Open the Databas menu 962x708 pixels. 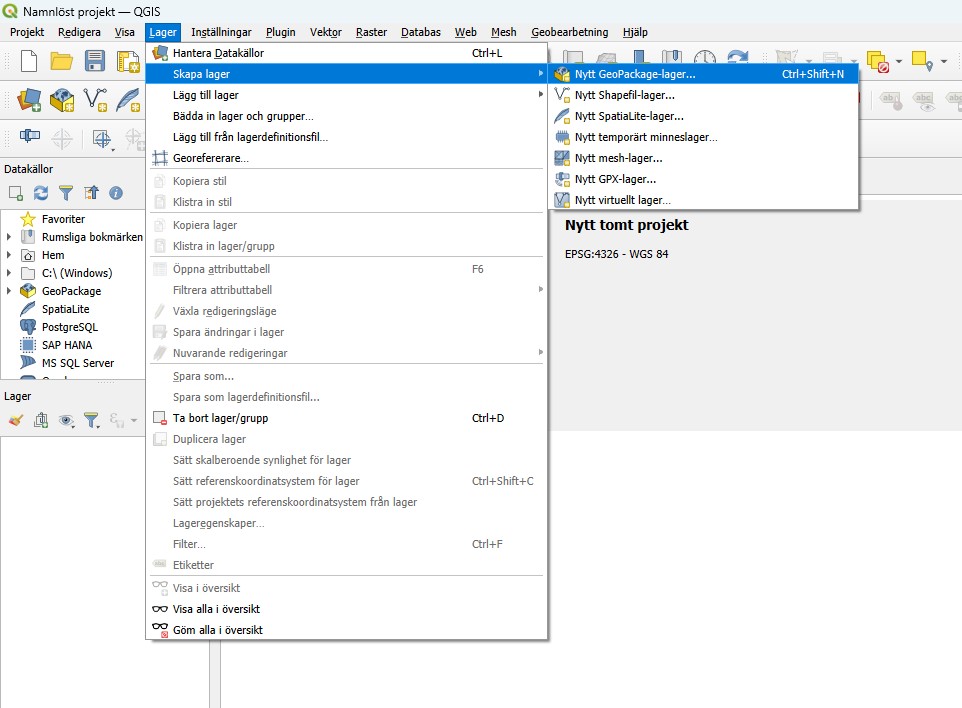point(421,32)
